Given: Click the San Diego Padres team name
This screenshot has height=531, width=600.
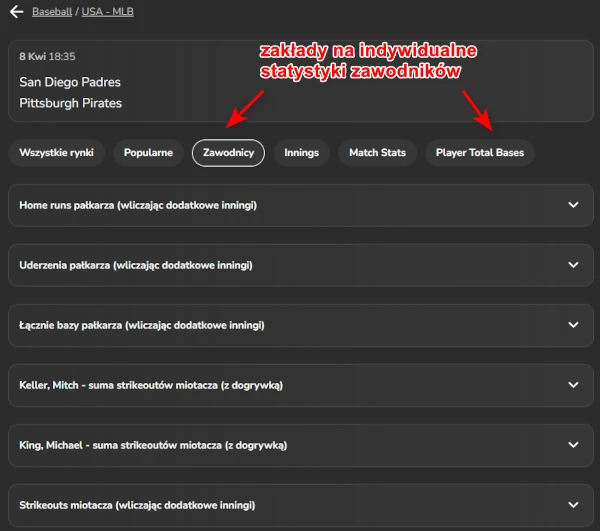Looking at the screenshot, I should pos(70,82).
